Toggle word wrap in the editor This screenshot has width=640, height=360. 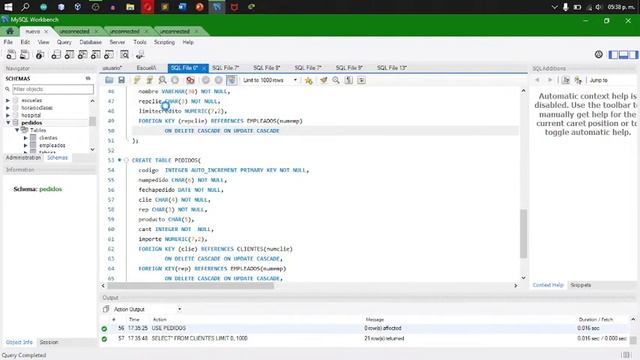[361, 80]
